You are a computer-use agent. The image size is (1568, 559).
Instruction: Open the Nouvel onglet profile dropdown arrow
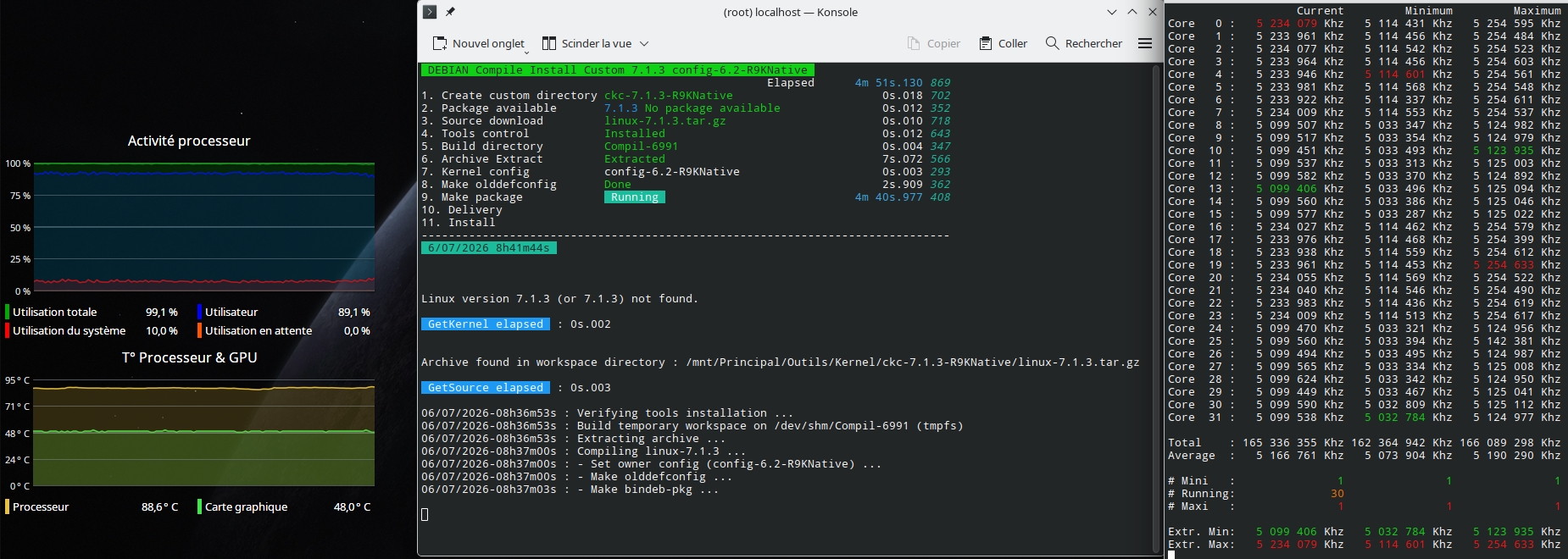pyautogui.click(x=526, y=53)
